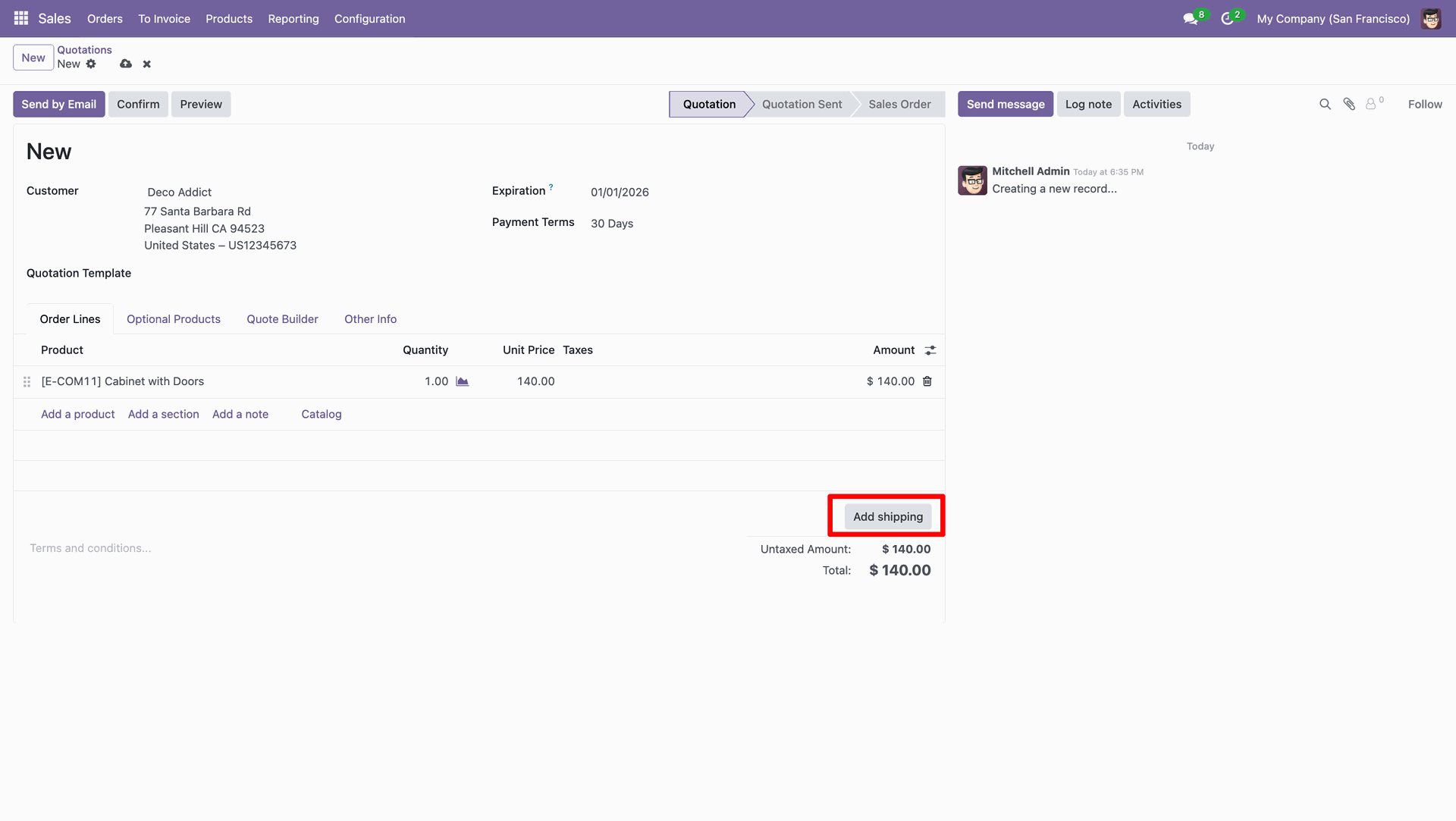
Task: Switch to the Other Info tab
Action: pyautogui.click(x=370, y=319)
